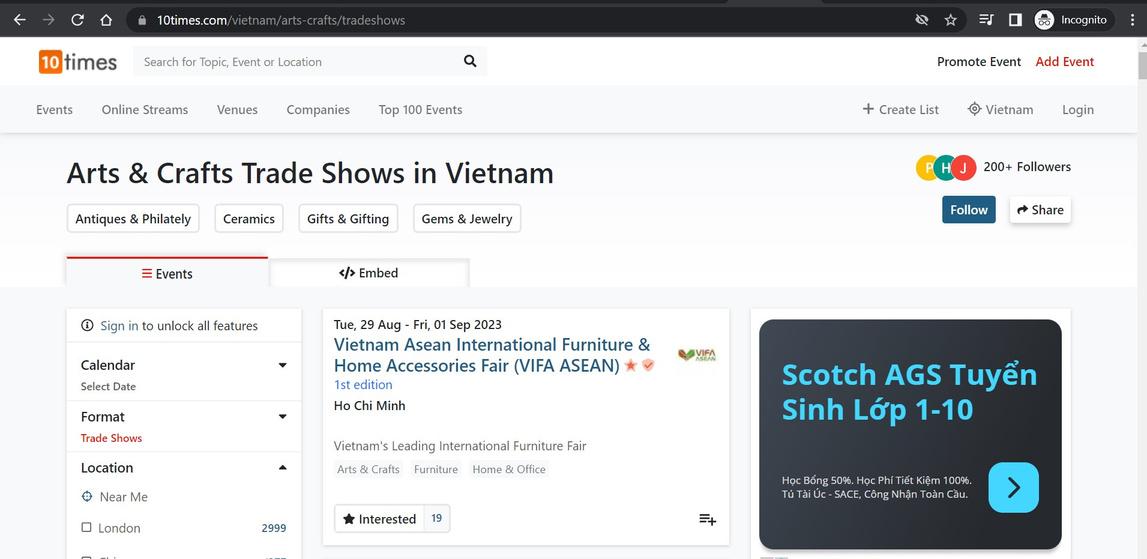Image resolution: width=1147 pixels, height=559 pixels.
Task: Open Online Streams in navigation
Action: tap(145, 110)
